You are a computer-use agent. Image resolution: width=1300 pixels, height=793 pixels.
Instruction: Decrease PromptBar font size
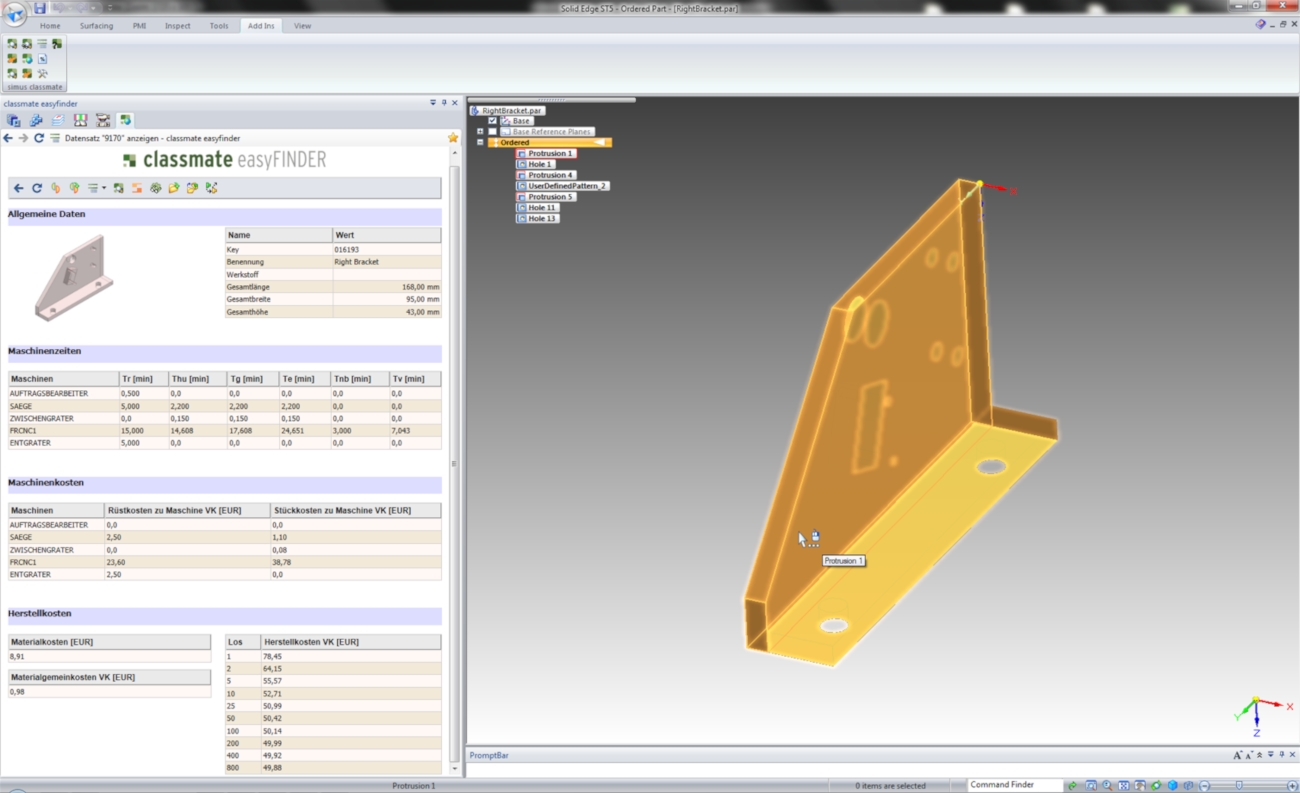[x=1249, y=755]
